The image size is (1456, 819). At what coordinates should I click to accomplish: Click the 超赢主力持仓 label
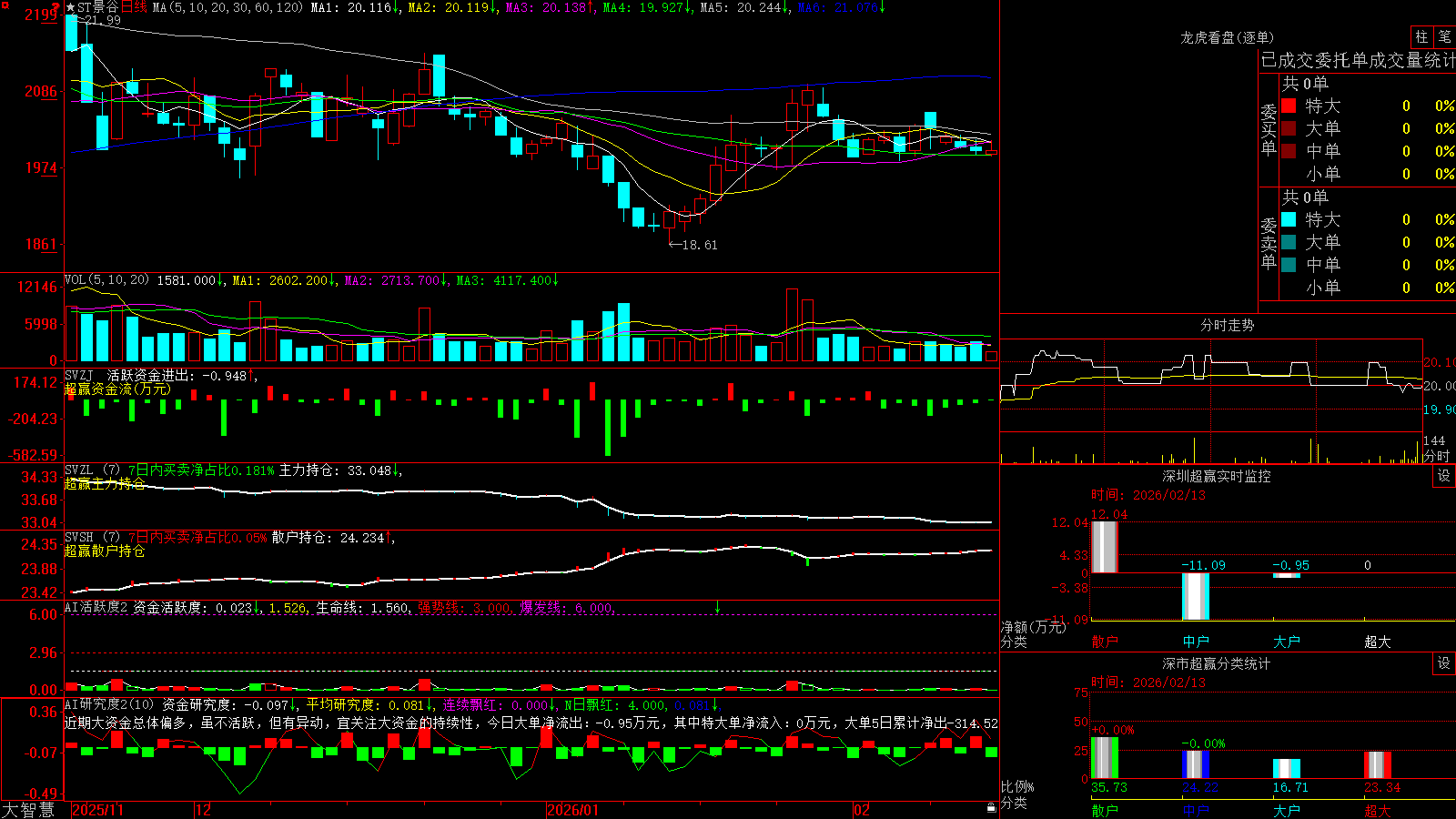[105, 484]
